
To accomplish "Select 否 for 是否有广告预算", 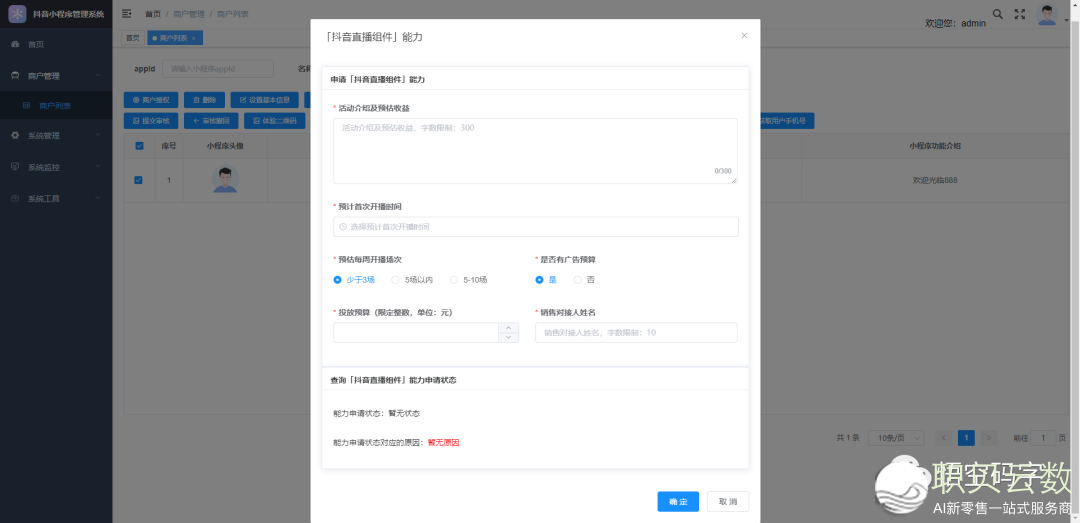I will [584, 280].
